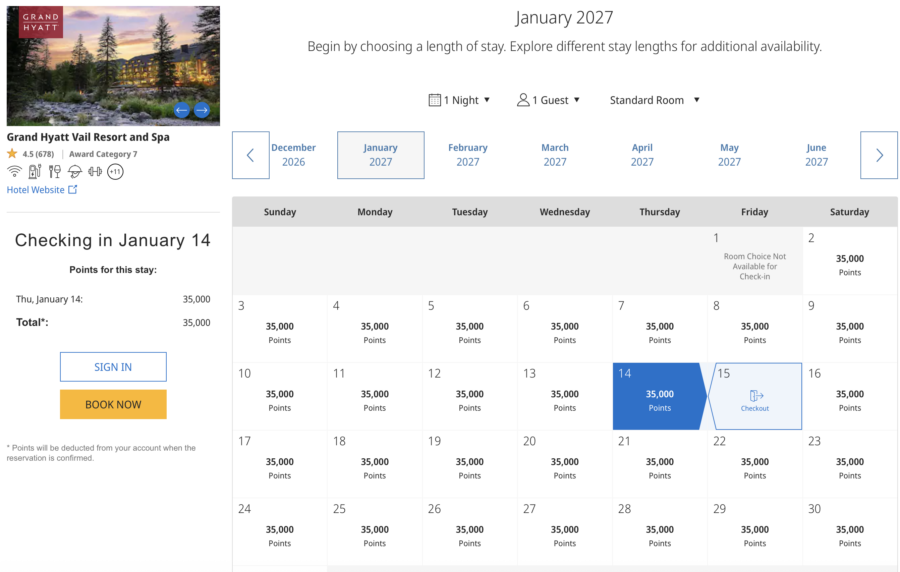Select January 21 as check-in date

(x=660, y=464)
